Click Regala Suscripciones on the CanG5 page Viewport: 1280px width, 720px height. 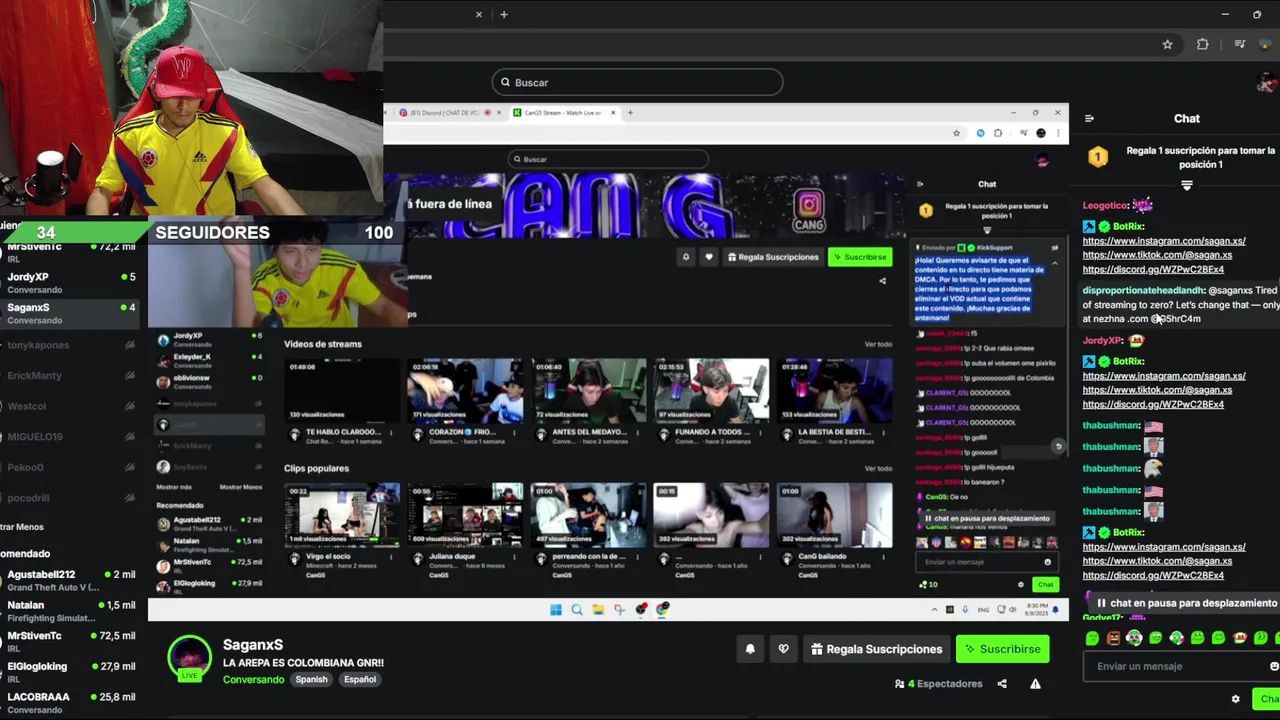772,257
